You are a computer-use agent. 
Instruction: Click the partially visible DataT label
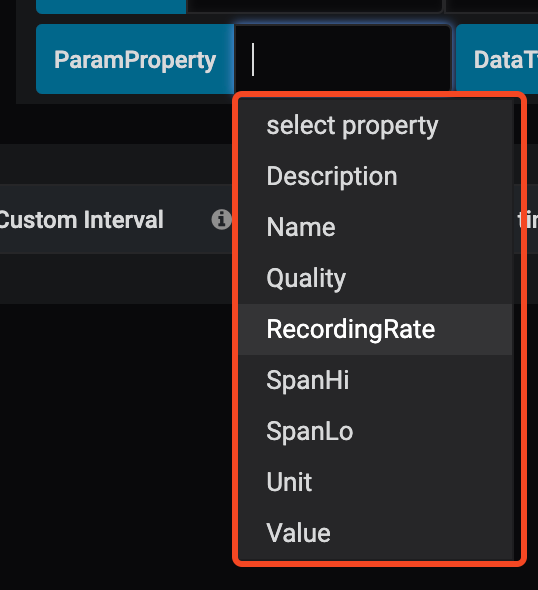(x=497, y=59)
